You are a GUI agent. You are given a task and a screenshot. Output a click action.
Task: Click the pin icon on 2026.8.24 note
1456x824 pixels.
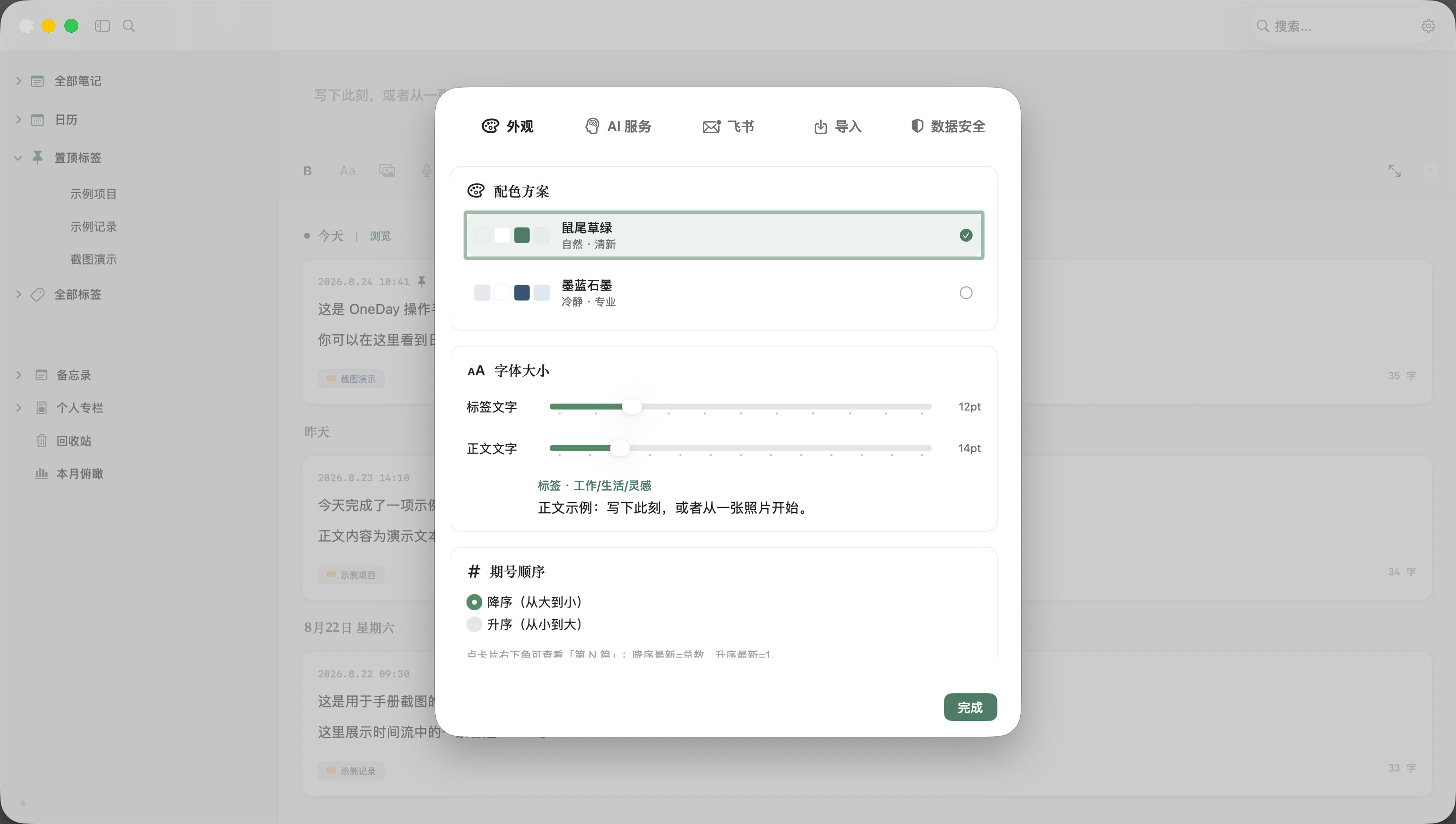421,281
